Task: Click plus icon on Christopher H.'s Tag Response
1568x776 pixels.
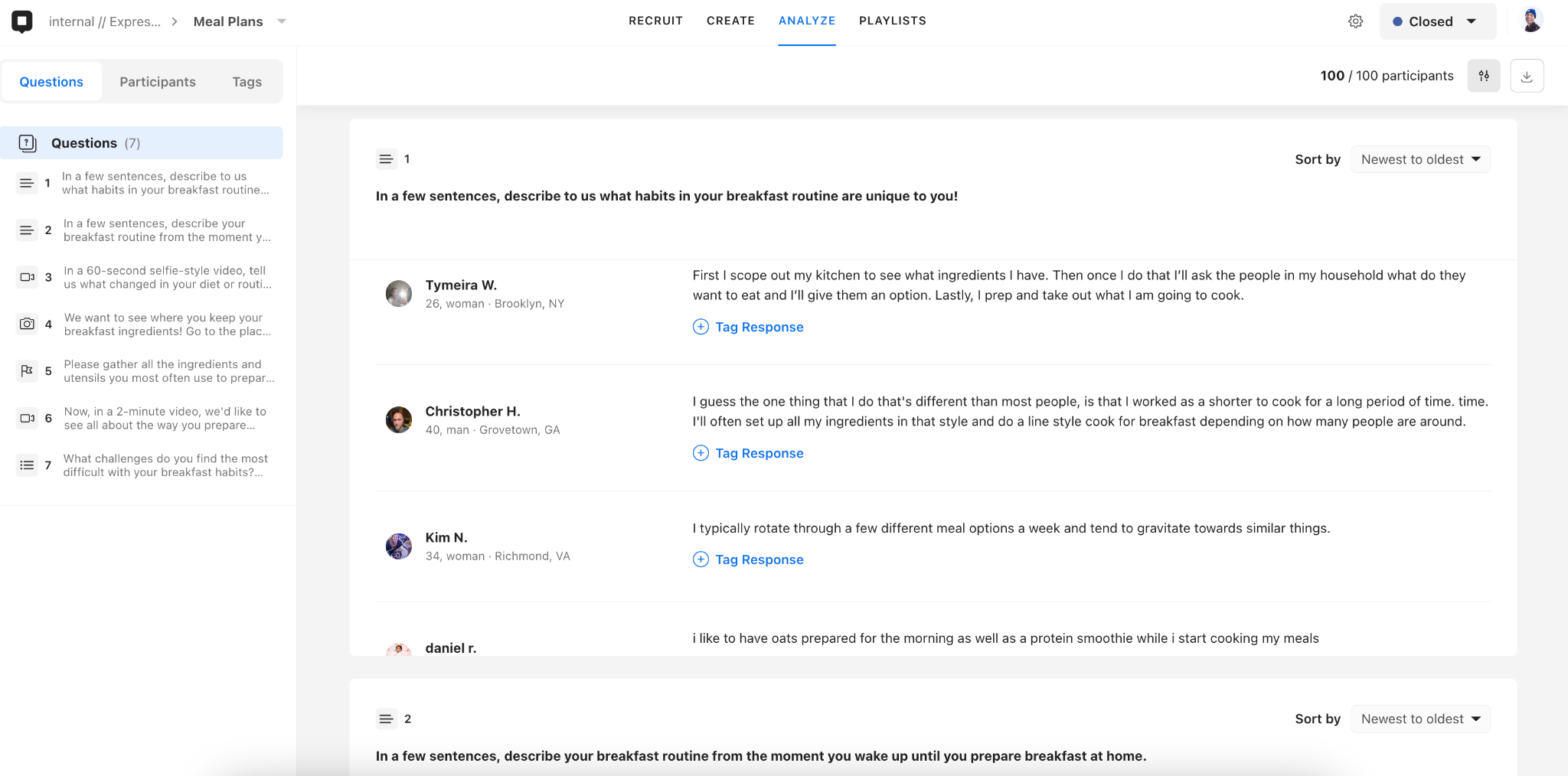Action: (x=701, y=453)
